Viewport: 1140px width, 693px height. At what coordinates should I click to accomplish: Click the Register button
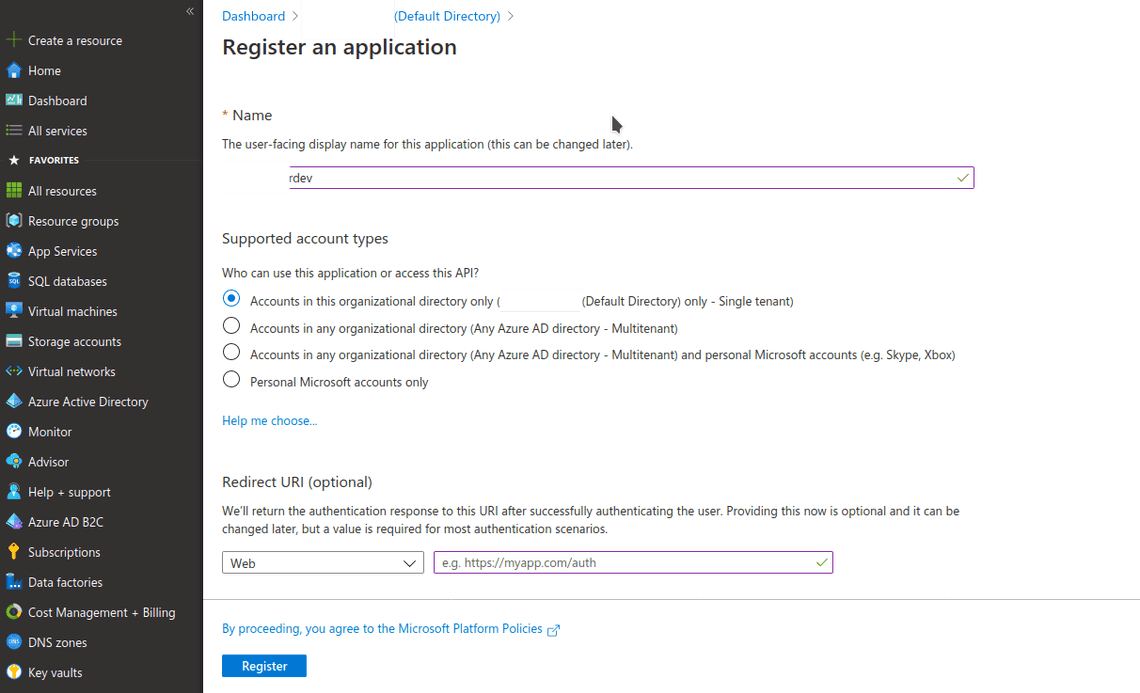tap(264, 665)
